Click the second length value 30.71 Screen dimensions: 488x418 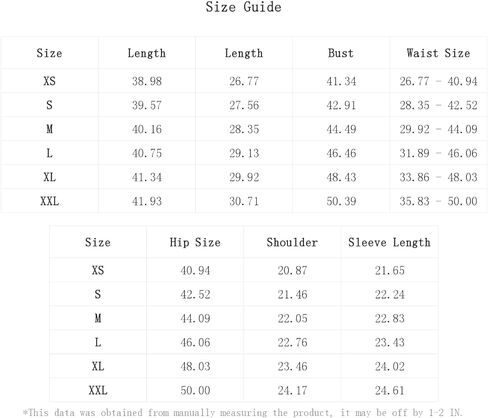(244, 201)
